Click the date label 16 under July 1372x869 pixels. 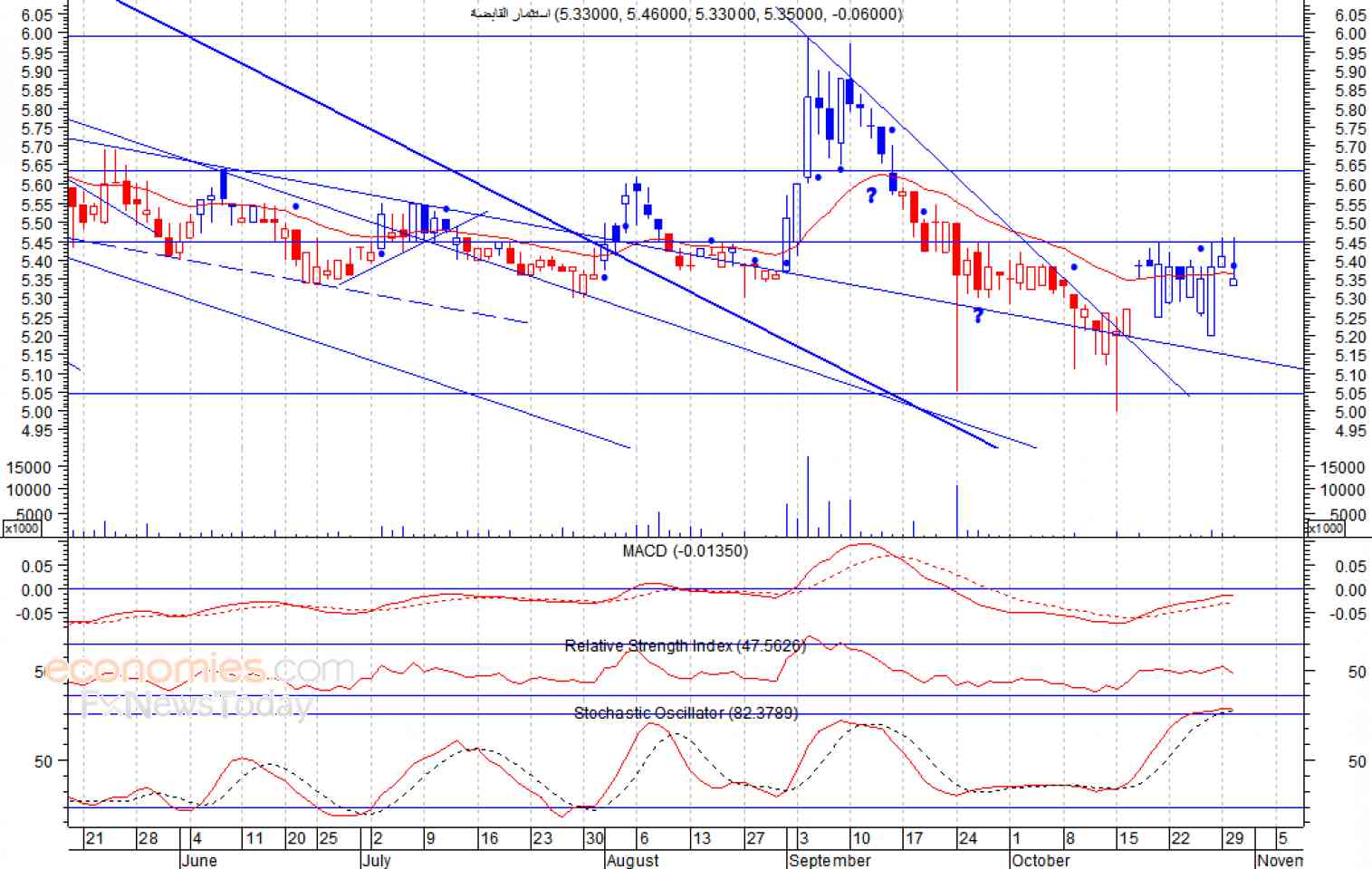click(489, 838)
